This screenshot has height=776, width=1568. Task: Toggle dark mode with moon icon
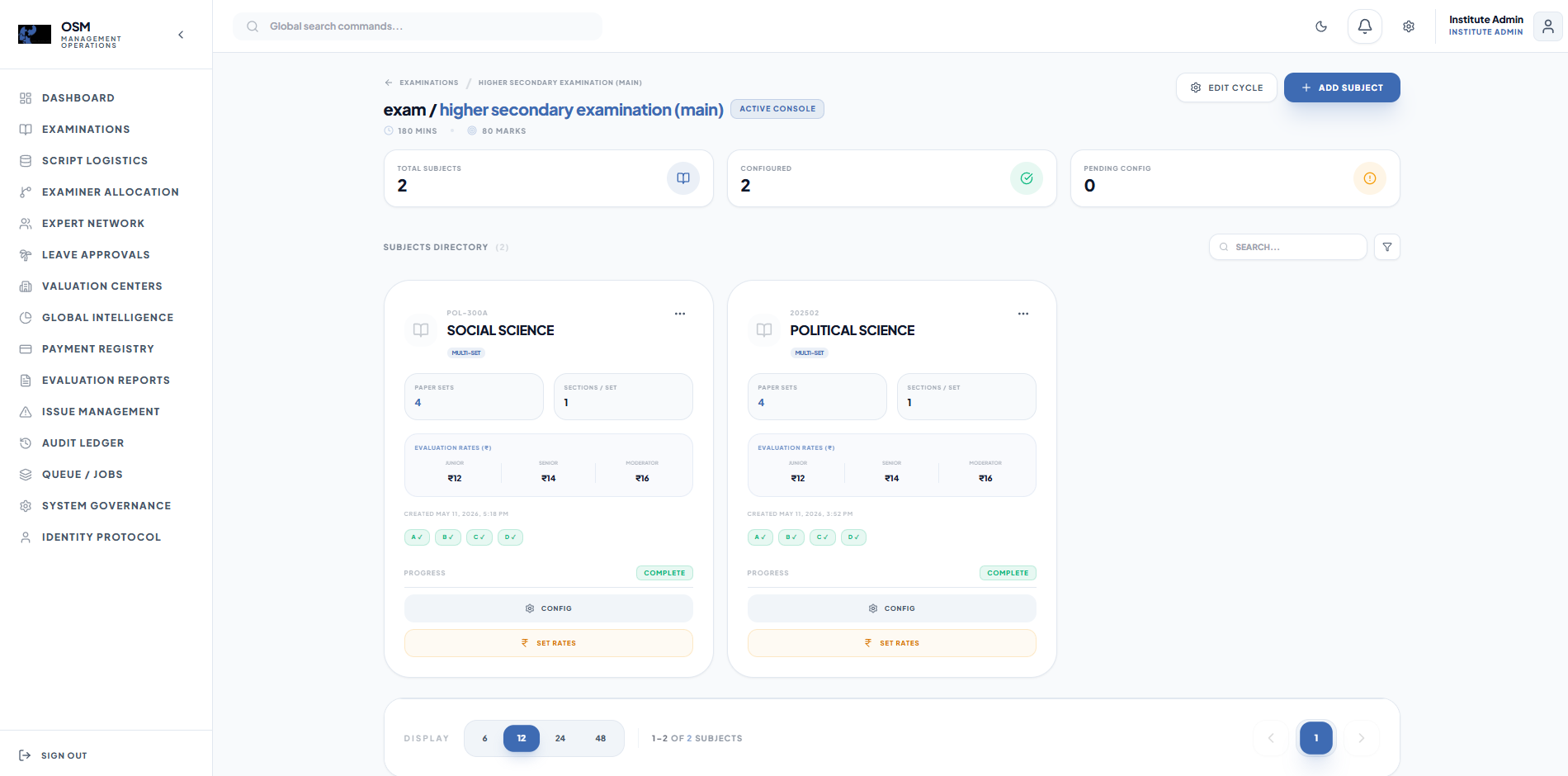(x=1321, y=26)
